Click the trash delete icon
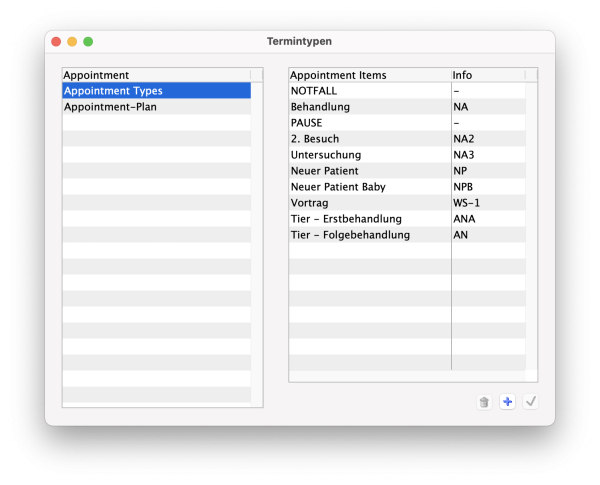 click(x=484, y=402)
